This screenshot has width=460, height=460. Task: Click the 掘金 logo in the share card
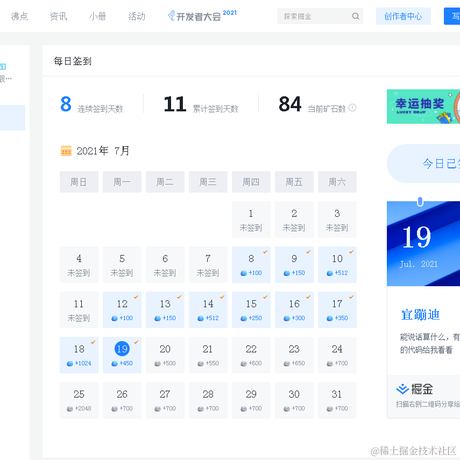pos(415,389)
